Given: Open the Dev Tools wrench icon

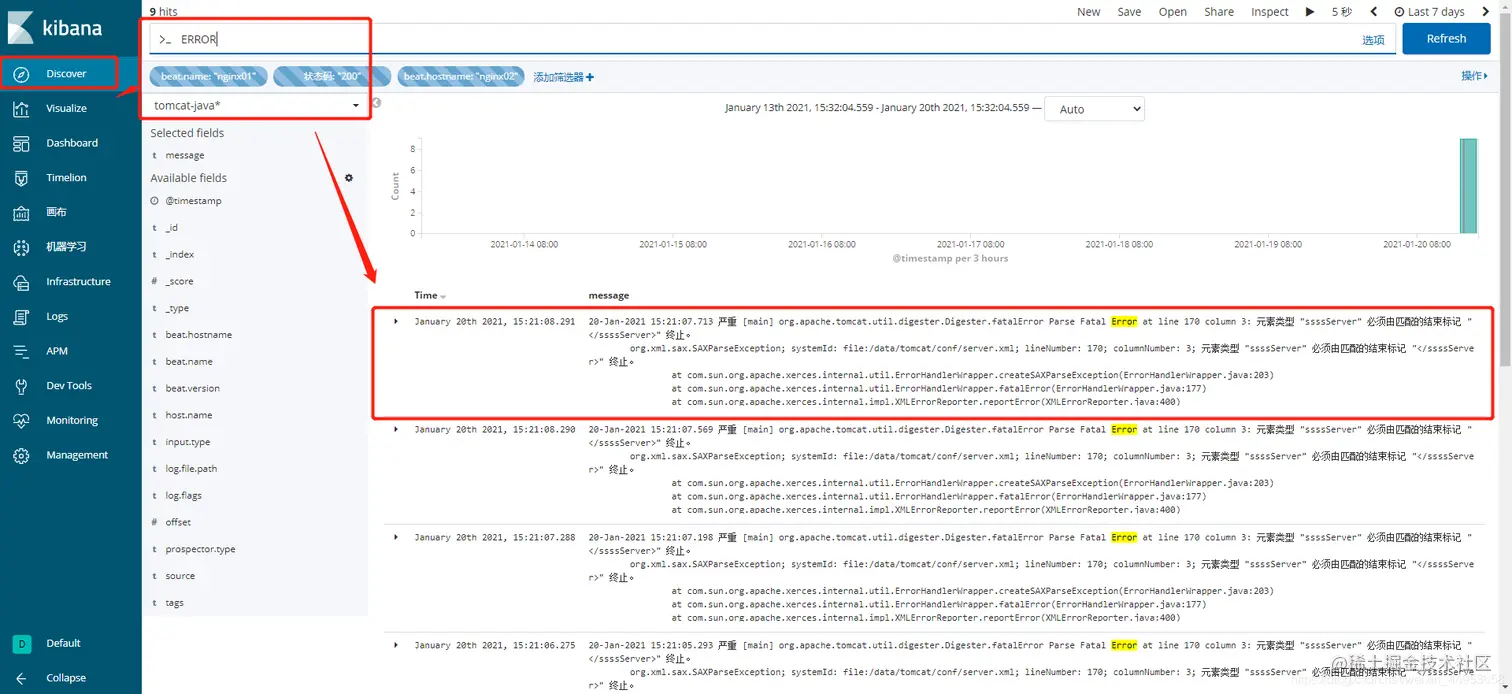Looking at the screenshot, I should [21, 386].
